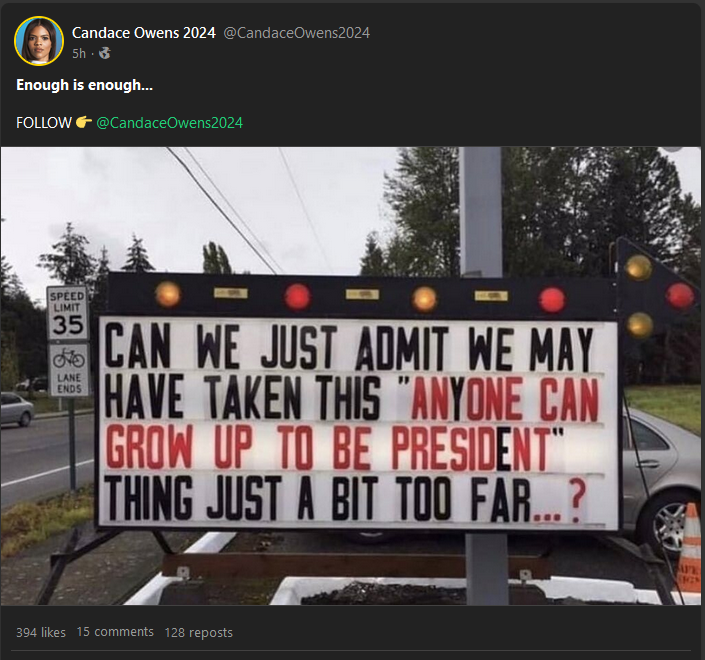Screen dimensions: 705x660
Task: Click the silver car's wheel in photo
Action: click(x=671, y=526)
